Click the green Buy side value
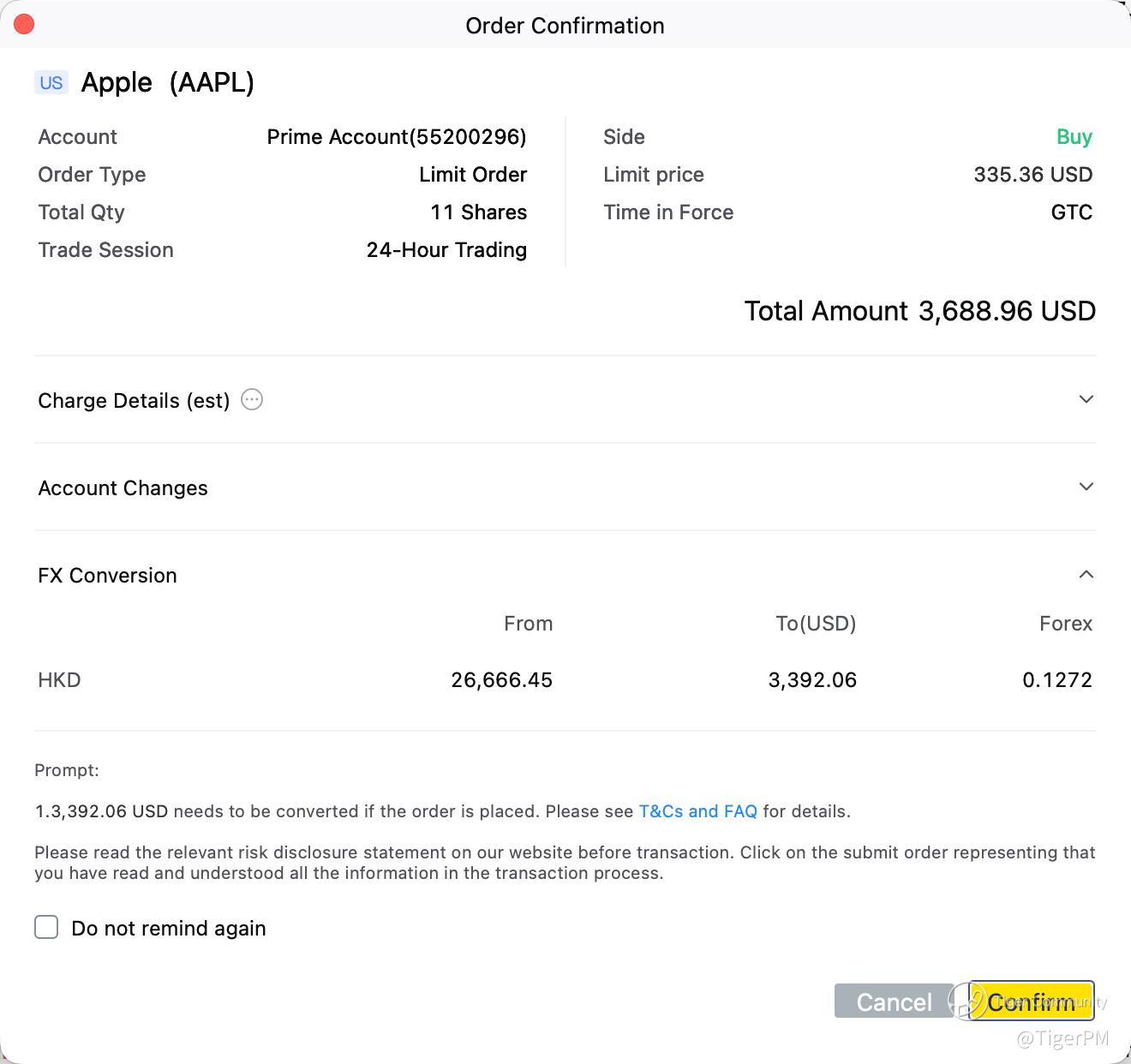Image resolution: width=1131 pixels, height=1064 pixels. pyautogui.click(x=1074, y=137)
